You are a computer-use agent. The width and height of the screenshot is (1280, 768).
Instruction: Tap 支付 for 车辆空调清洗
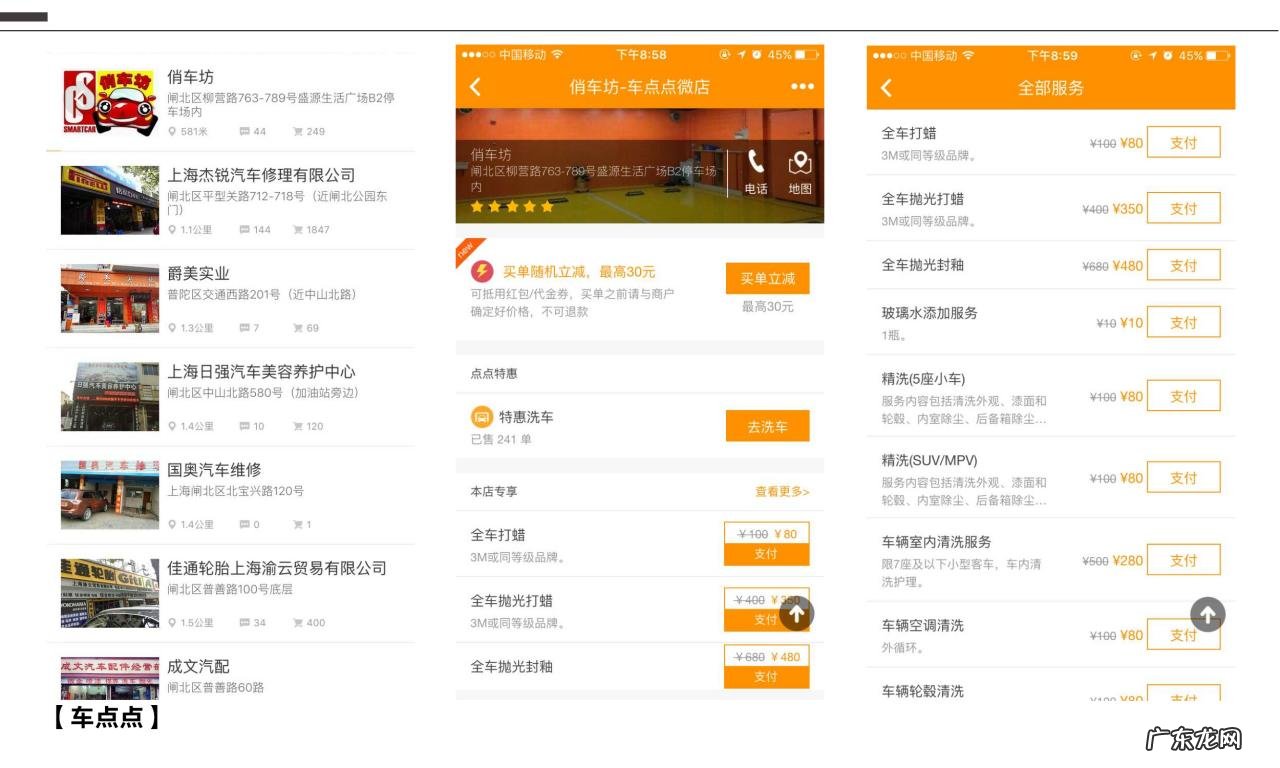pos(1184,633)
